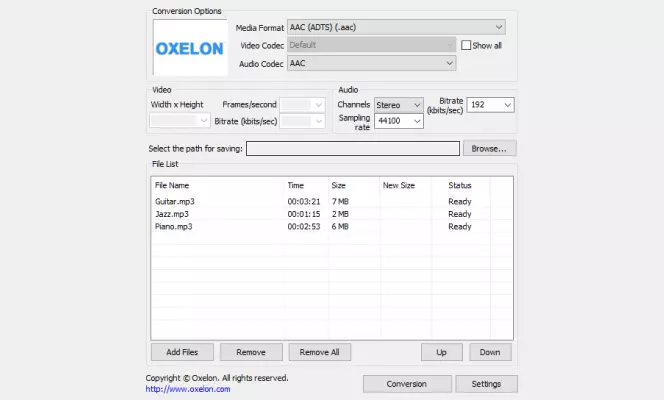Move selected file Down

[490, 352]
